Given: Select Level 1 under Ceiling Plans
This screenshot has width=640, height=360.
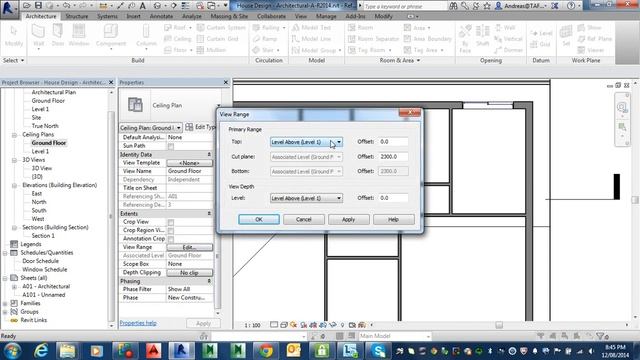Looking at the screenshot, I should coord(40,151).
